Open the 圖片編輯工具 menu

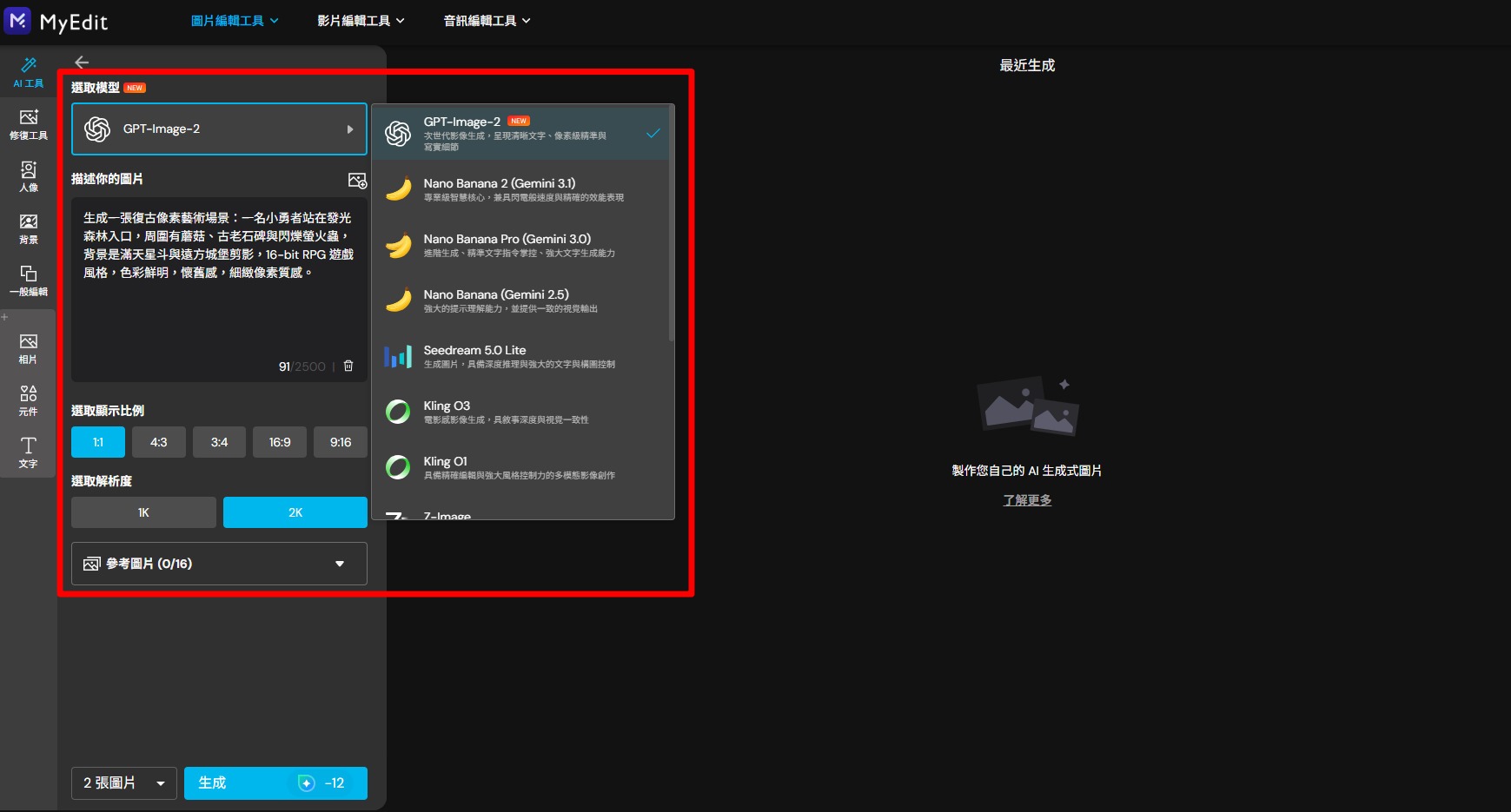click(235, 21)
